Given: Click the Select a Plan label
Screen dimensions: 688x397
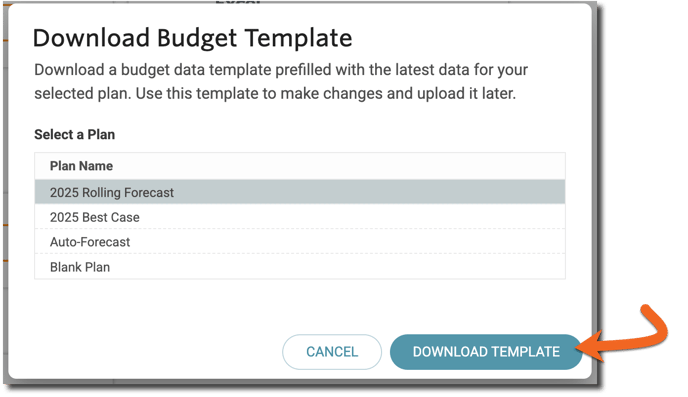Looking at the screenshot, I should click(x=75, y=134).
